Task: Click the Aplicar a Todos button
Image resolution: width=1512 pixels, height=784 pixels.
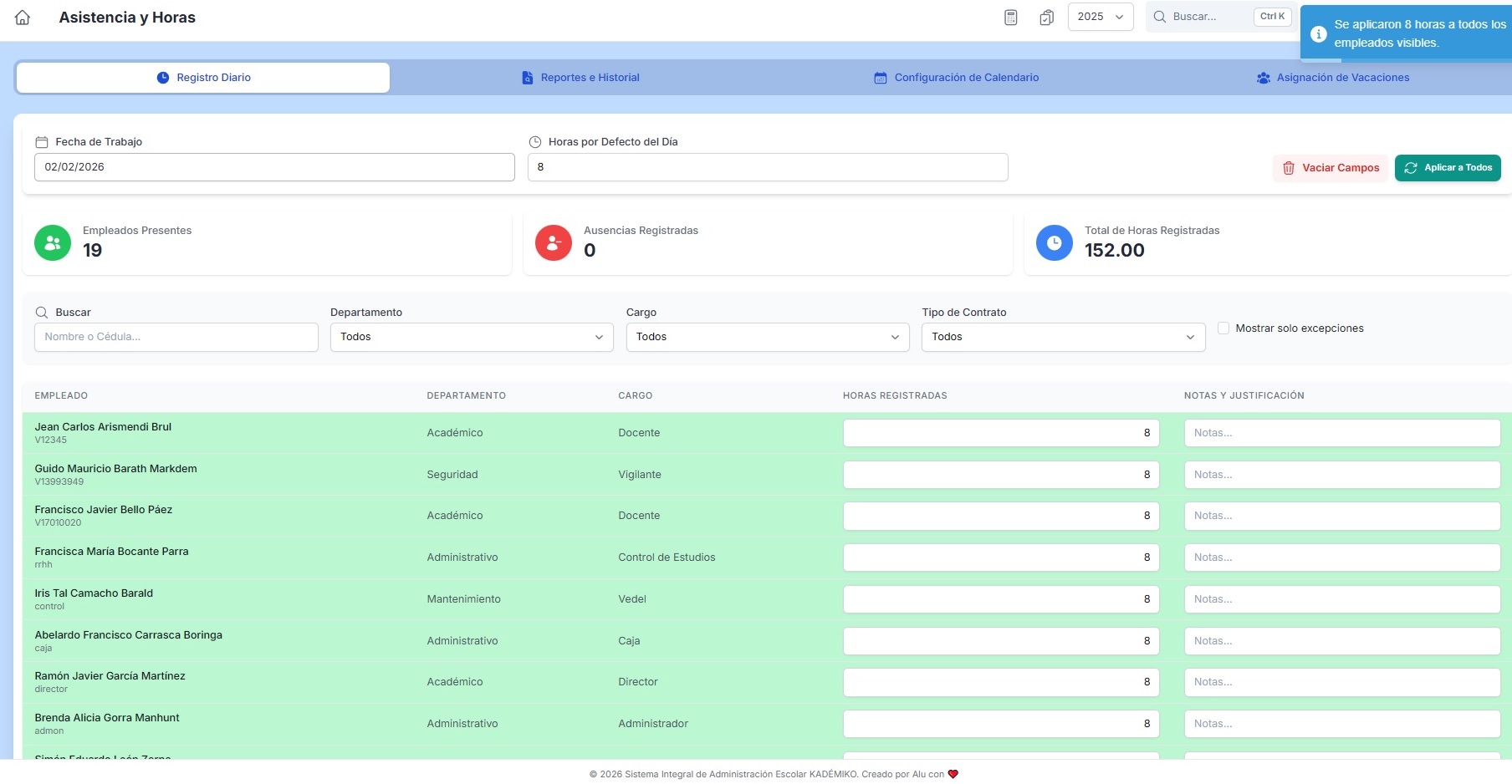Action: (x=1448, y=168)
